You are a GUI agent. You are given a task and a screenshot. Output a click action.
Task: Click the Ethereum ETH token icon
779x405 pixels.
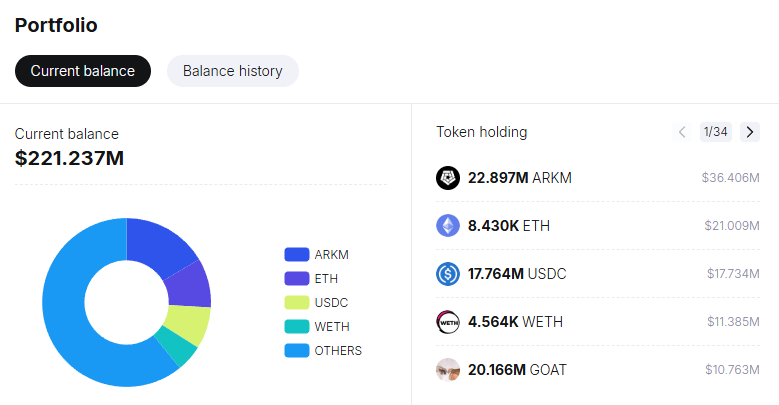click(448, 226)
